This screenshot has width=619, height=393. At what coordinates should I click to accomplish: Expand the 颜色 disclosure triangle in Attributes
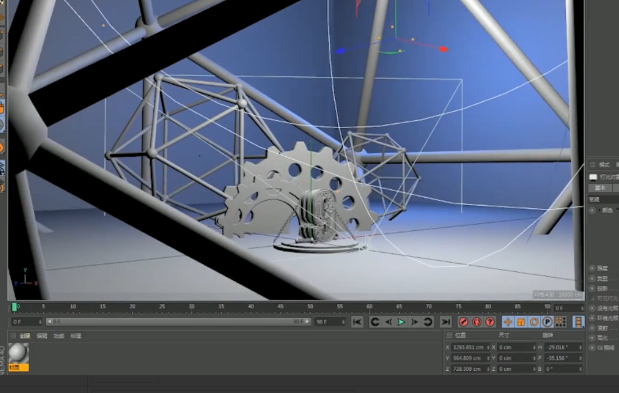click(x=599, y=210)
